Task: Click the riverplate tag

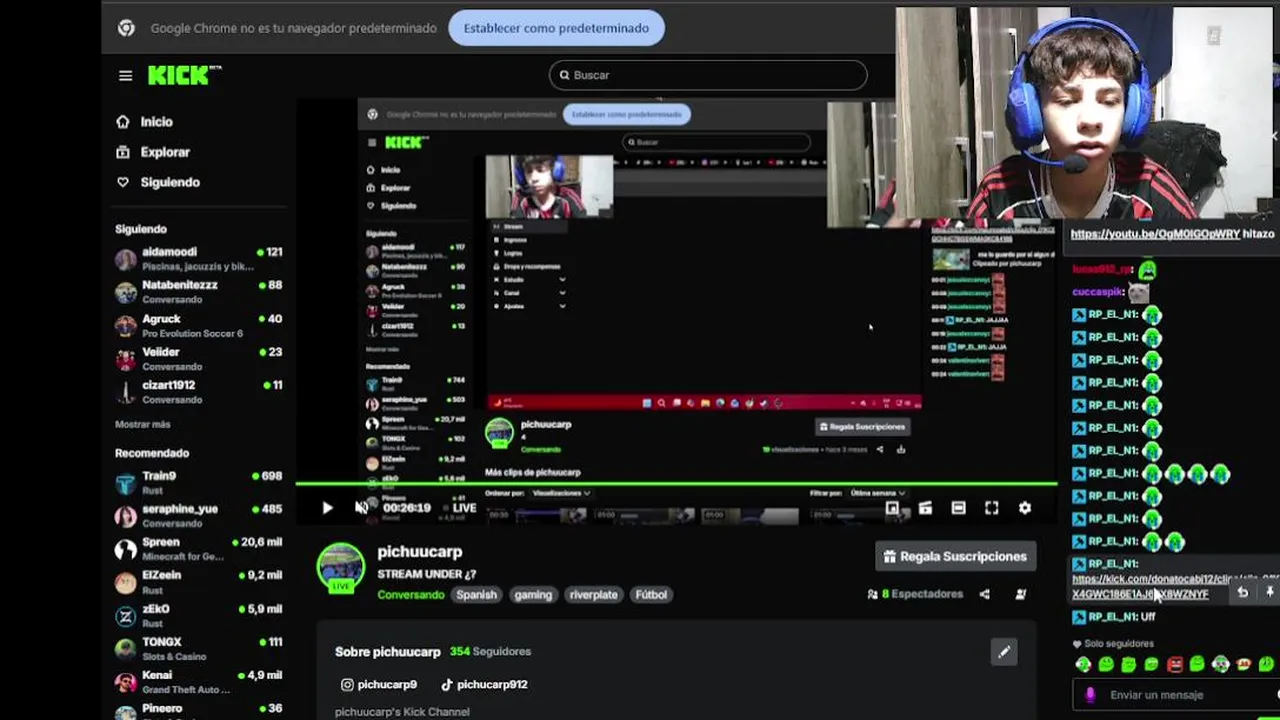Action: (x=593, y=594)
